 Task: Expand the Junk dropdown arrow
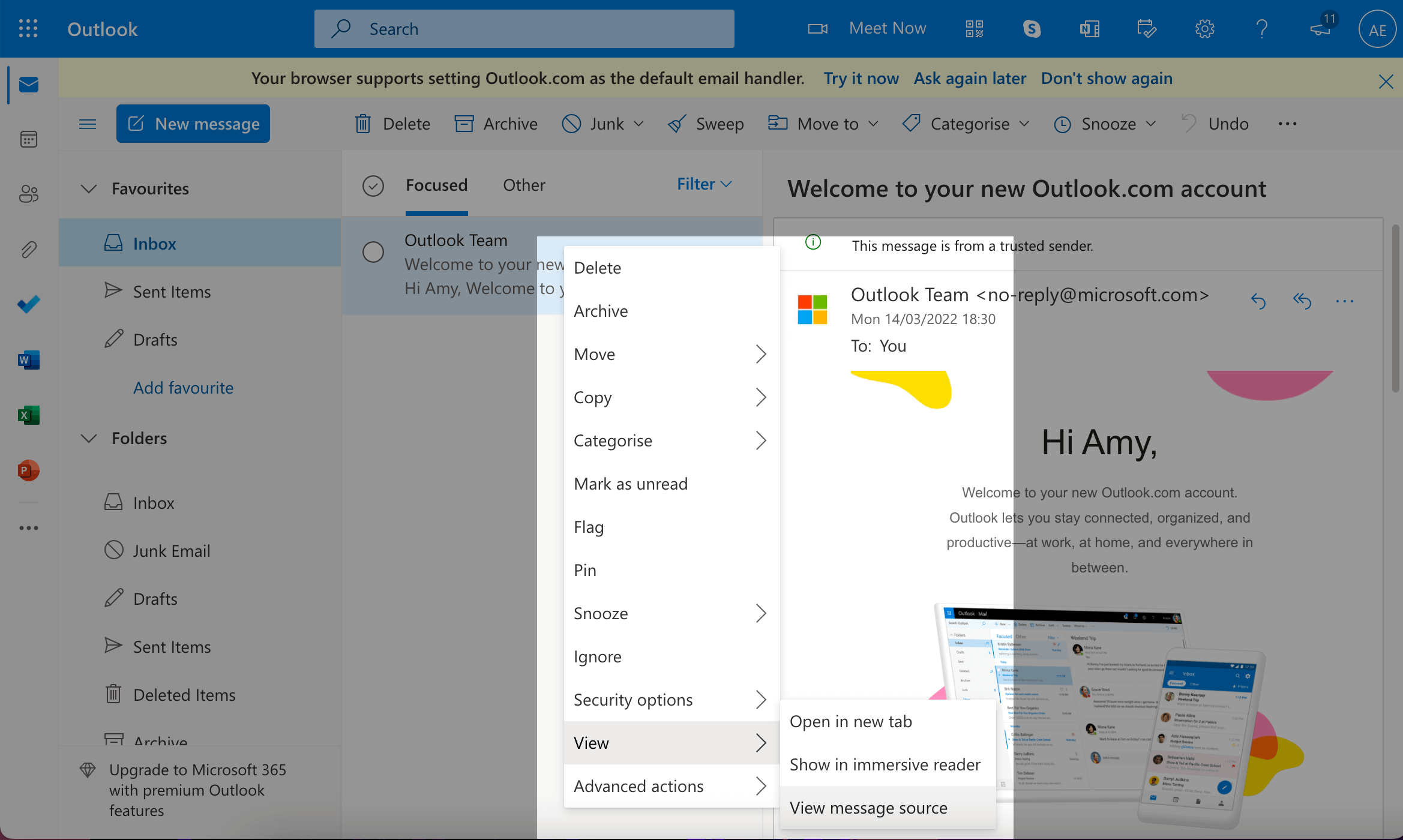tap(638, 124)
